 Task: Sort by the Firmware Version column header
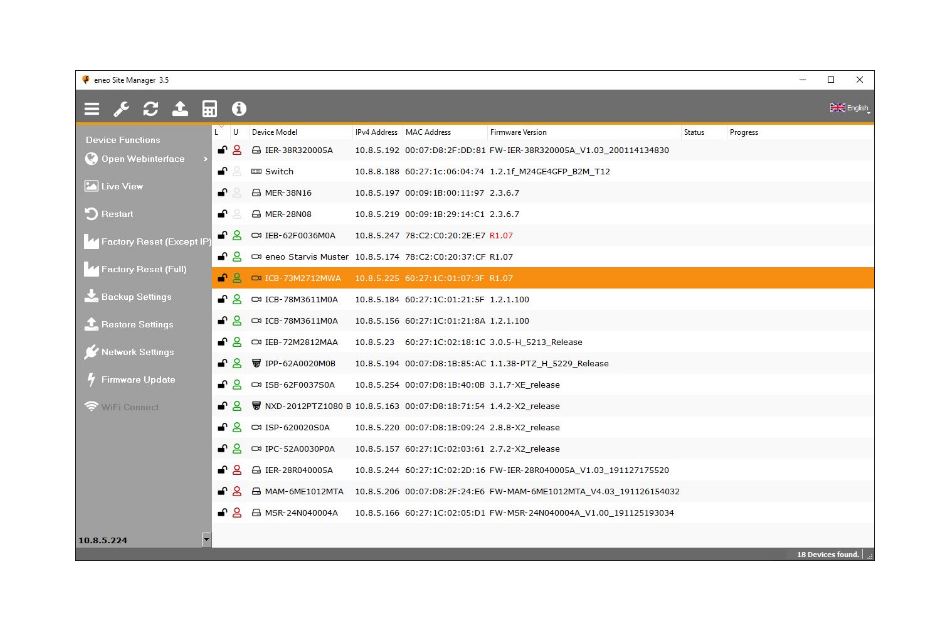pyautogui.click(x=518, y=132)
